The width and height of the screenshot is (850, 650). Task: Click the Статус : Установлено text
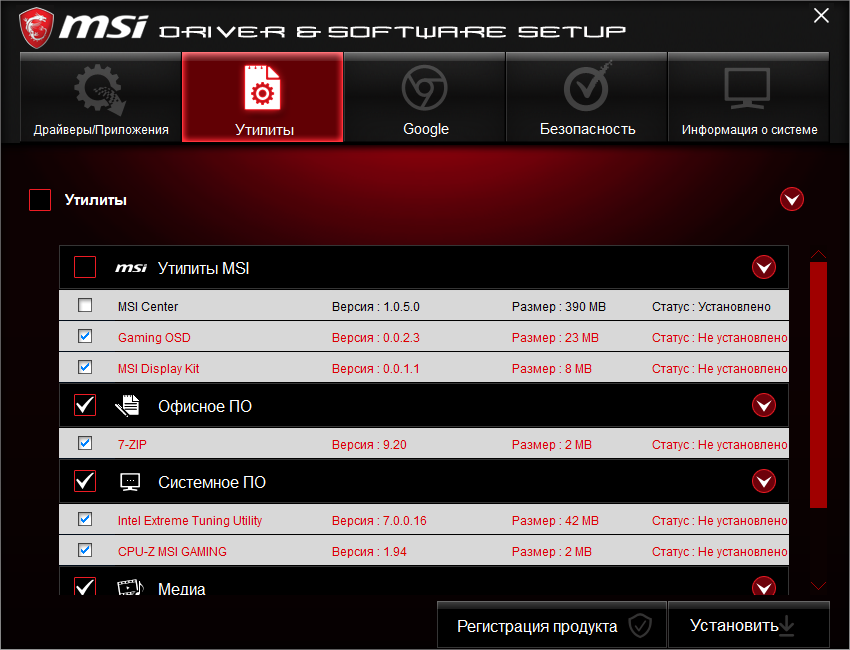711,306
